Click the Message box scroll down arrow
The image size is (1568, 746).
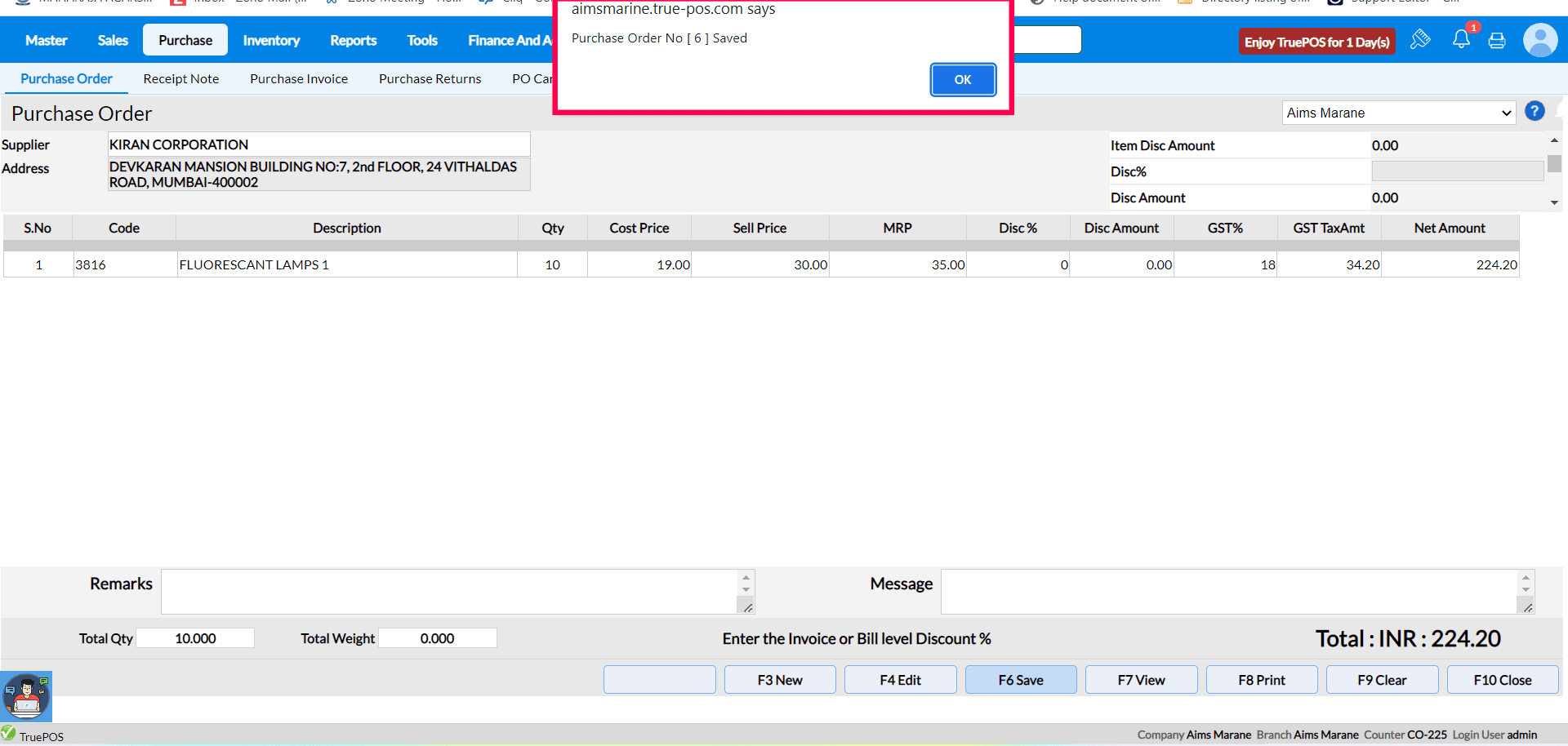coord(1526,589)
